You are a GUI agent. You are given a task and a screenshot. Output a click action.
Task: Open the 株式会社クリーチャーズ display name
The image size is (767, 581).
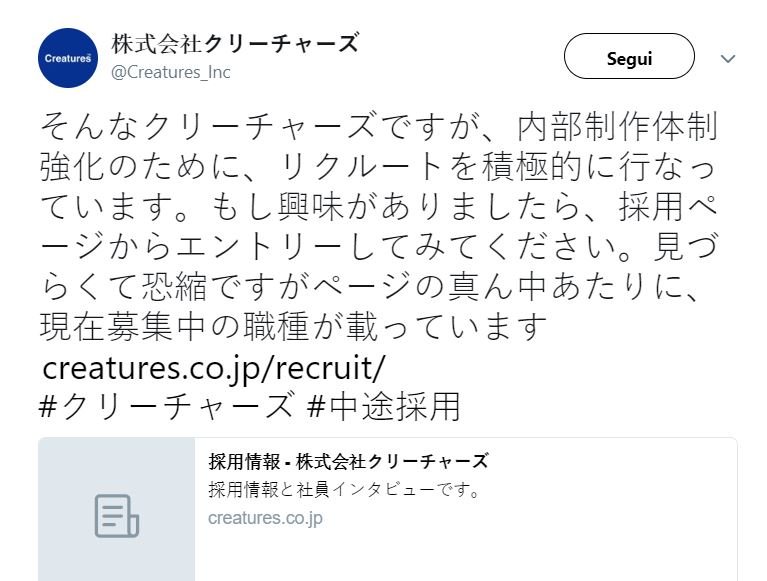point(235,45)
